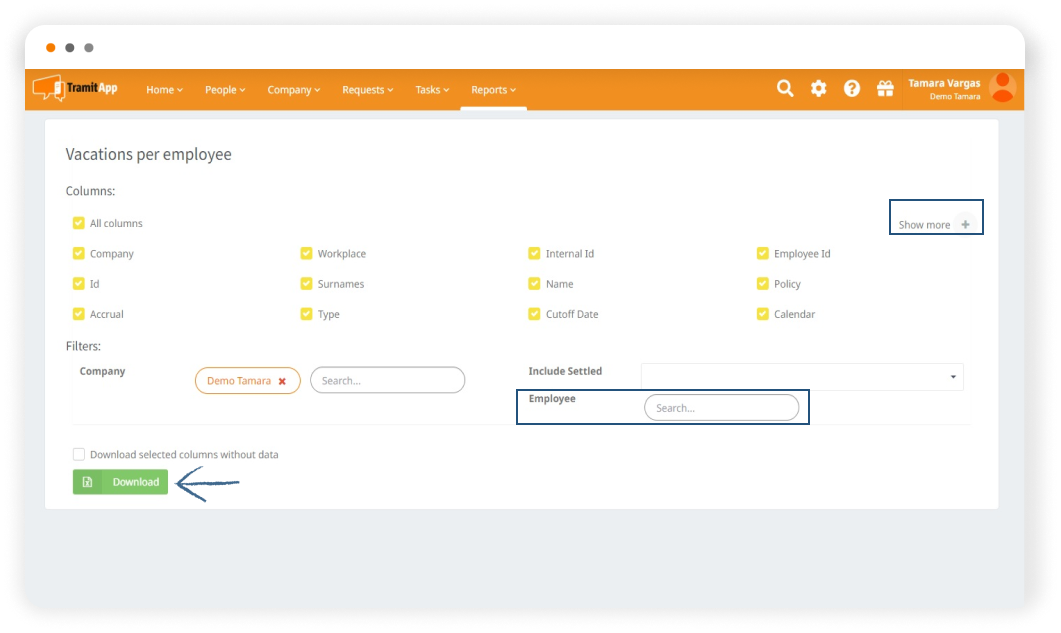
Task: Open the Reports menu
Action: click(x=493, y=90)
